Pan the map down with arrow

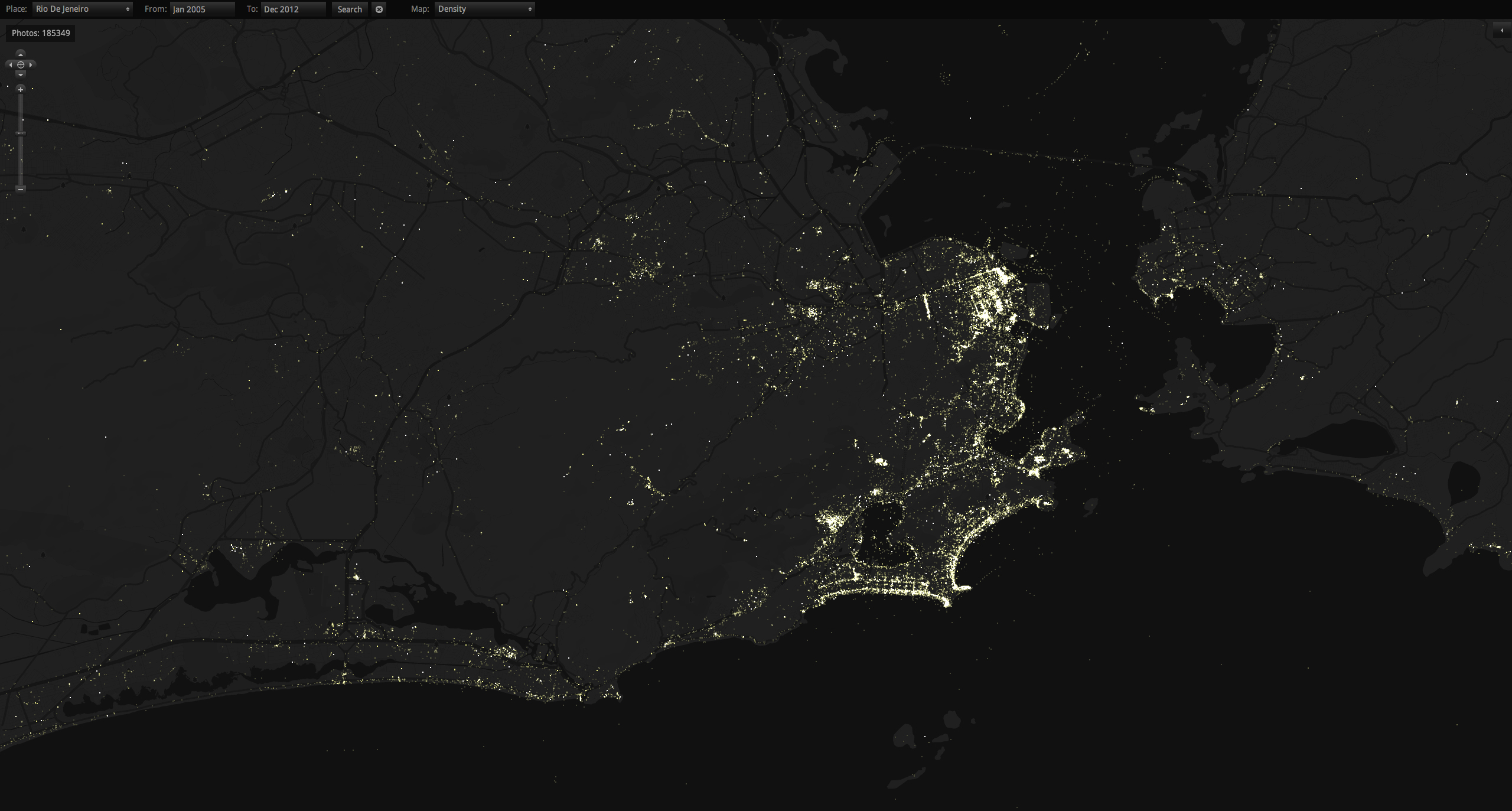(x=21, y=75)
